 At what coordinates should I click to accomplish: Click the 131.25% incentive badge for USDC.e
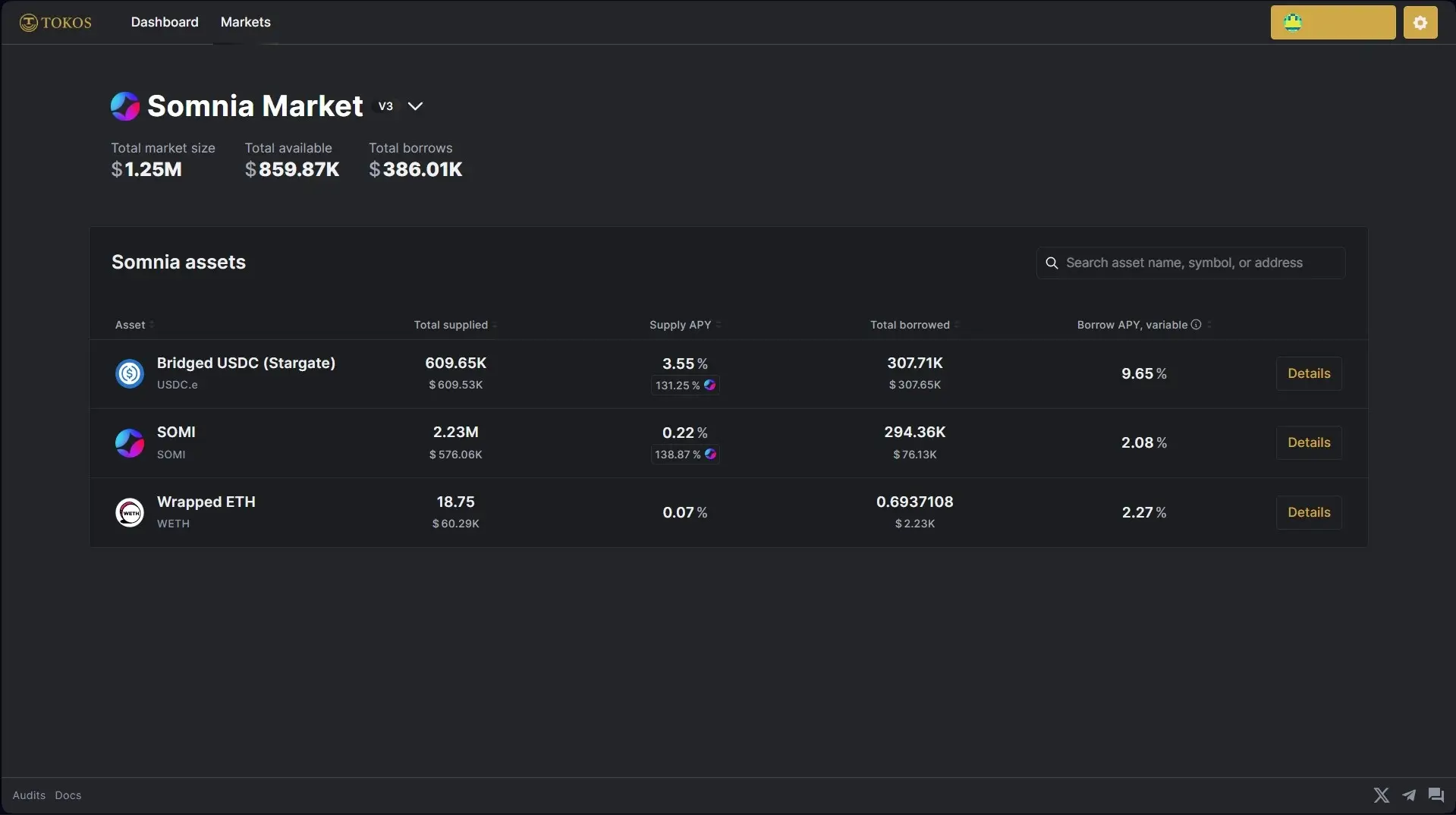point(685,385)
